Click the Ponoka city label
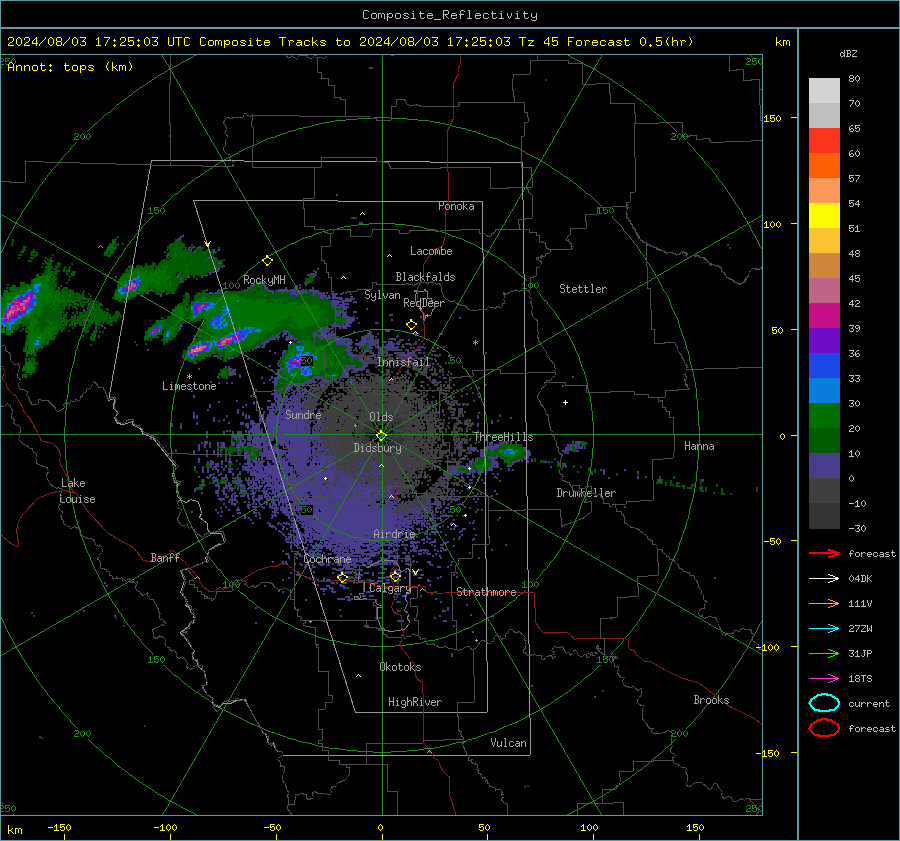900x841 pixels. coord(456,206)
